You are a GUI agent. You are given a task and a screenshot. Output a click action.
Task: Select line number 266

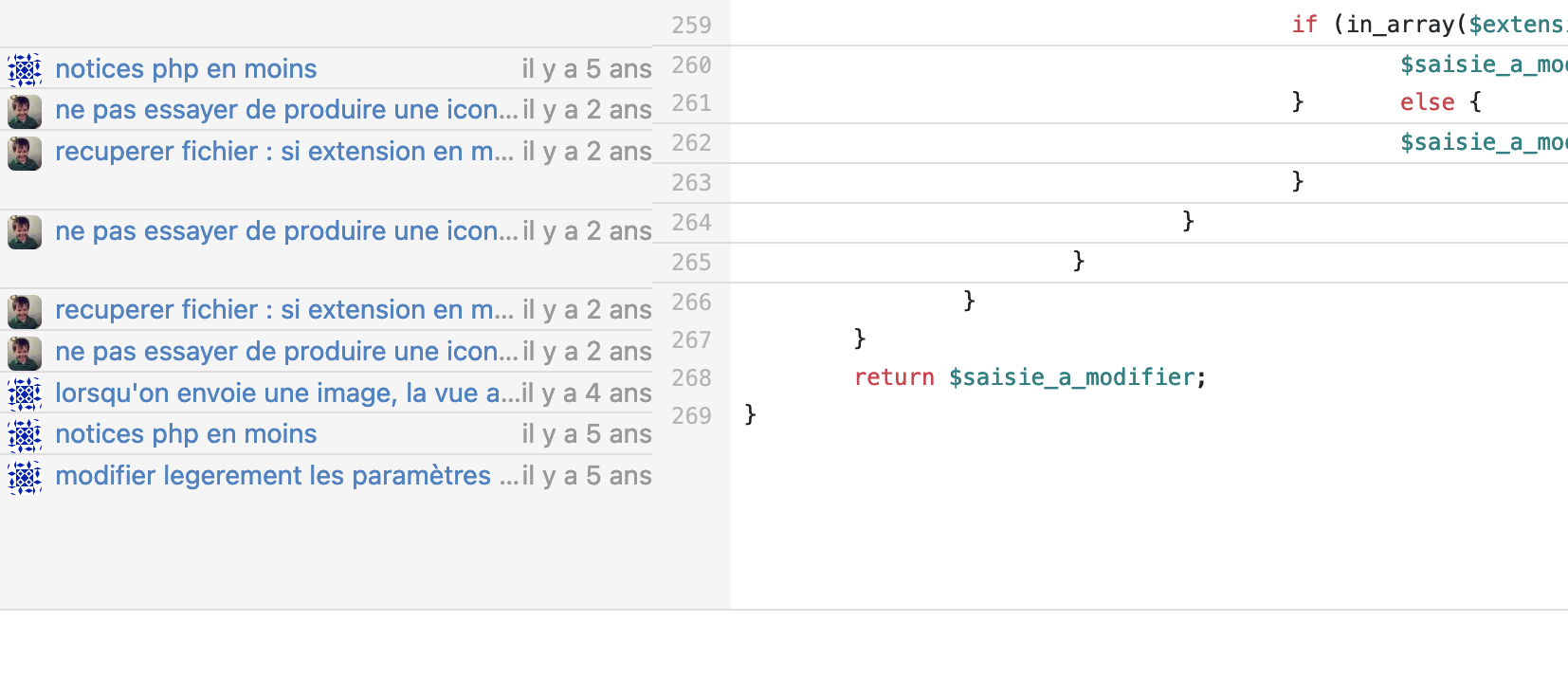691,302
